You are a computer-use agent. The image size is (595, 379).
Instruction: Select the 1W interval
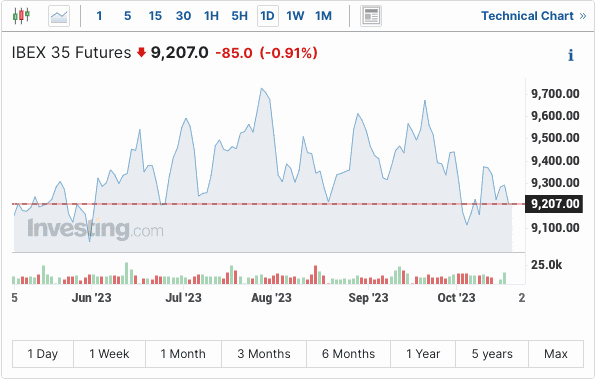point(295,16)
